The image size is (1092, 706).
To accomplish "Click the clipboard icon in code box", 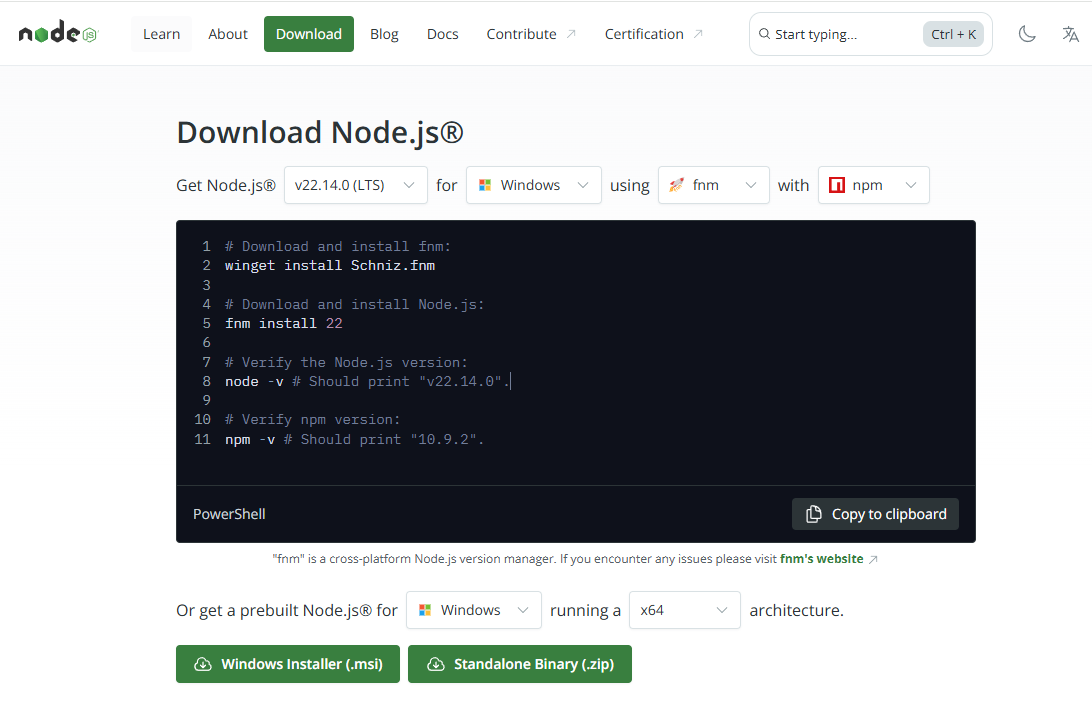I will coord(814,514).
